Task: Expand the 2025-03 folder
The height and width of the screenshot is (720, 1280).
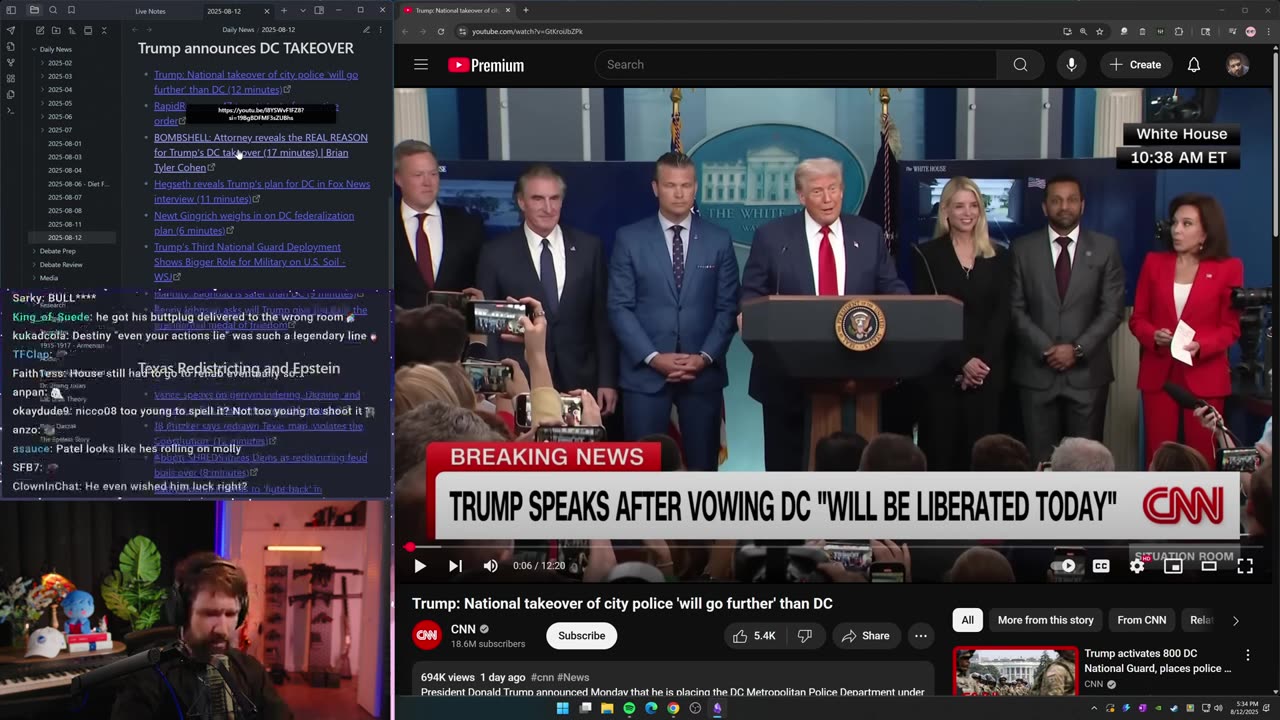Action: point(60,76)
